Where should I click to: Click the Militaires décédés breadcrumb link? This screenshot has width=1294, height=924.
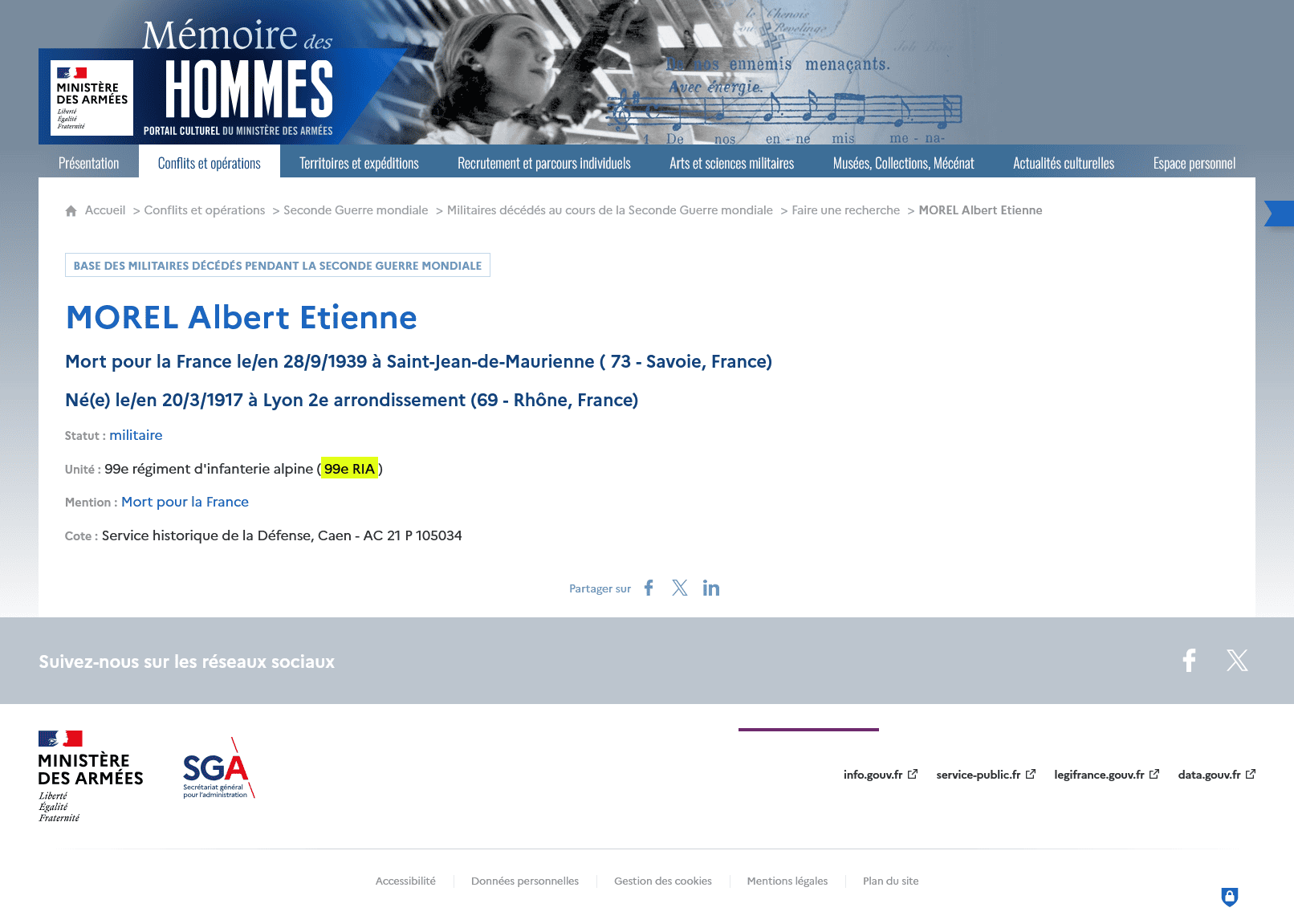click(x=610, y=210)
